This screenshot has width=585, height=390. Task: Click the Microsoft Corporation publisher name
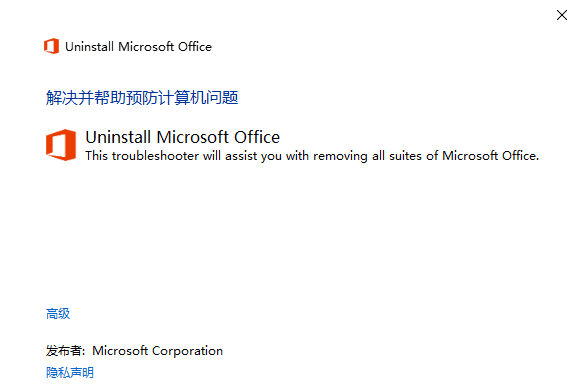click(x=157, y=351)
